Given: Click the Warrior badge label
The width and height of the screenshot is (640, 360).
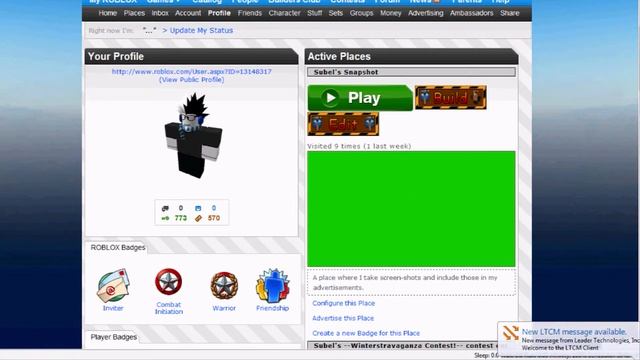Looking at the screenshot, I should [224, 308].
